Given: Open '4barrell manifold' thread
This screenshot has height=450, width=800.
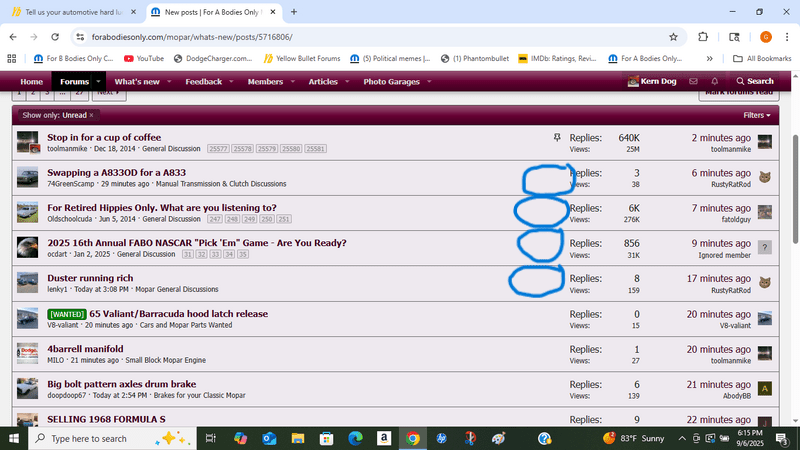Looking at the screenshot, I should [x=85, y=349].
